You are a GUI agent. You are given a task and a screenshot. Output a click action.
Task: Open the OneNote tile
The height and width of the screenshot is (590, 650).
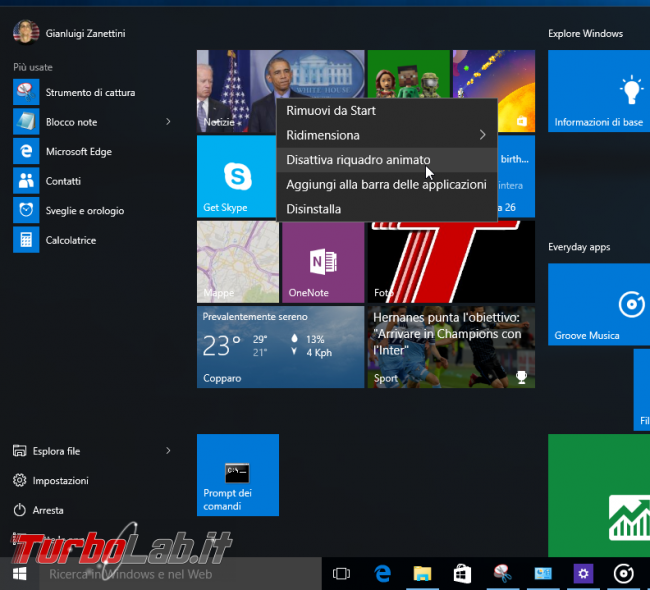pos(323,262)
